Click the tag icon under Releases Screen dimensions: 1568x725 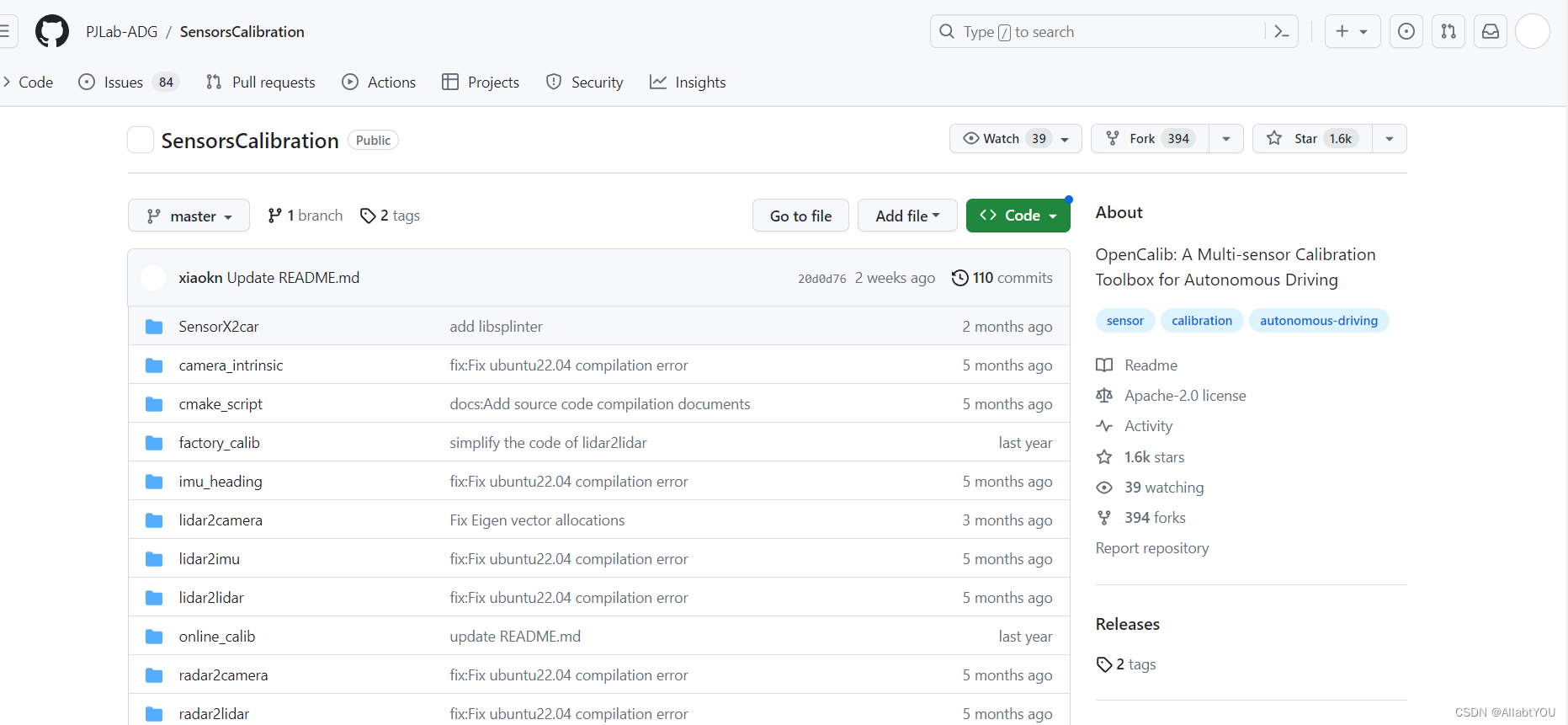(x=1104, y=664)
